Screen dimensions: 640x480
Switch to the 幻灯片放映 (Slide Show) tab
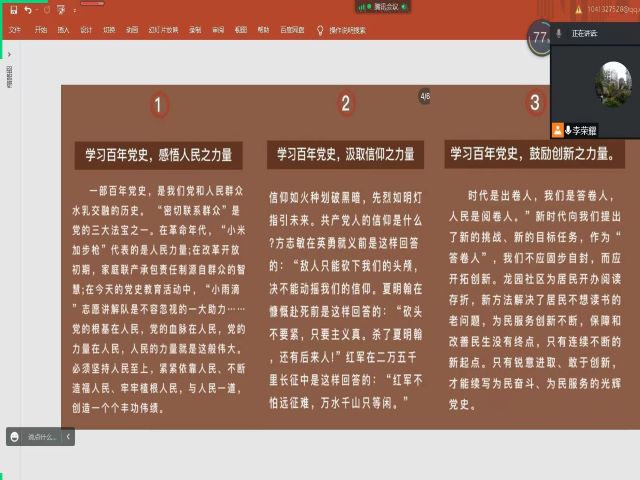pos(163,30)
